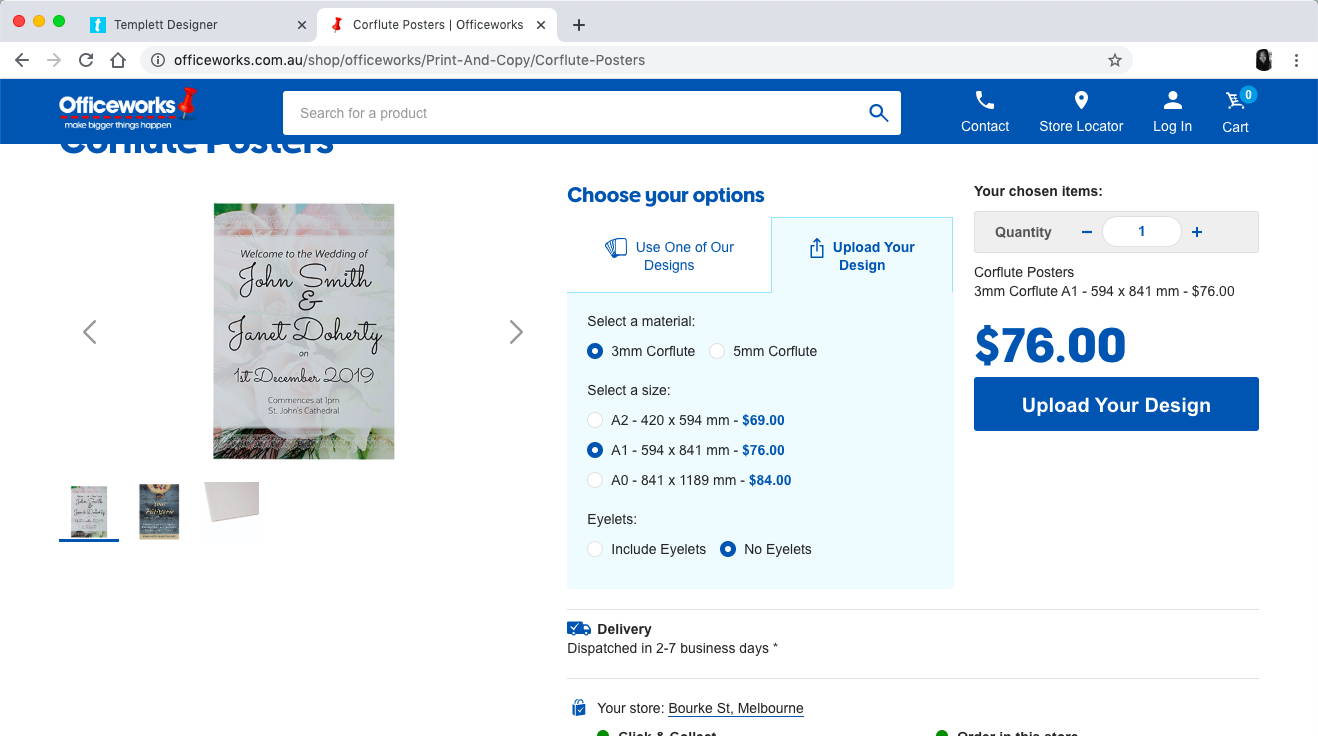Switch to the Templett Designer tab
Image resolution: width=1318 pixels, height=736 pixels.
pyautogui.click(x=198, y=25)
